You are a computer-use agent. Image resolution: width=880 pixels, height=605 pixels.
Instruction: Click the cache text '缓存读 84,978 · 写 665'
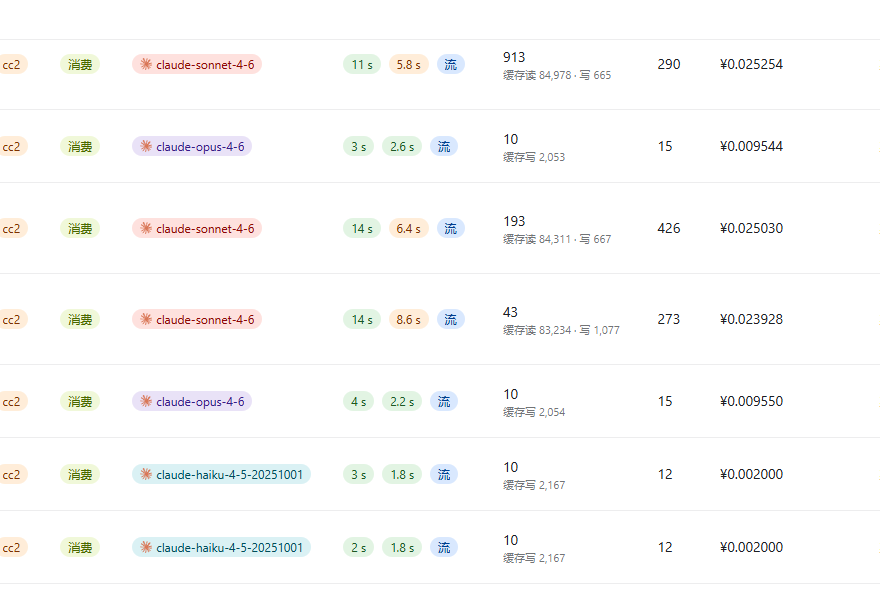(557, 75)
